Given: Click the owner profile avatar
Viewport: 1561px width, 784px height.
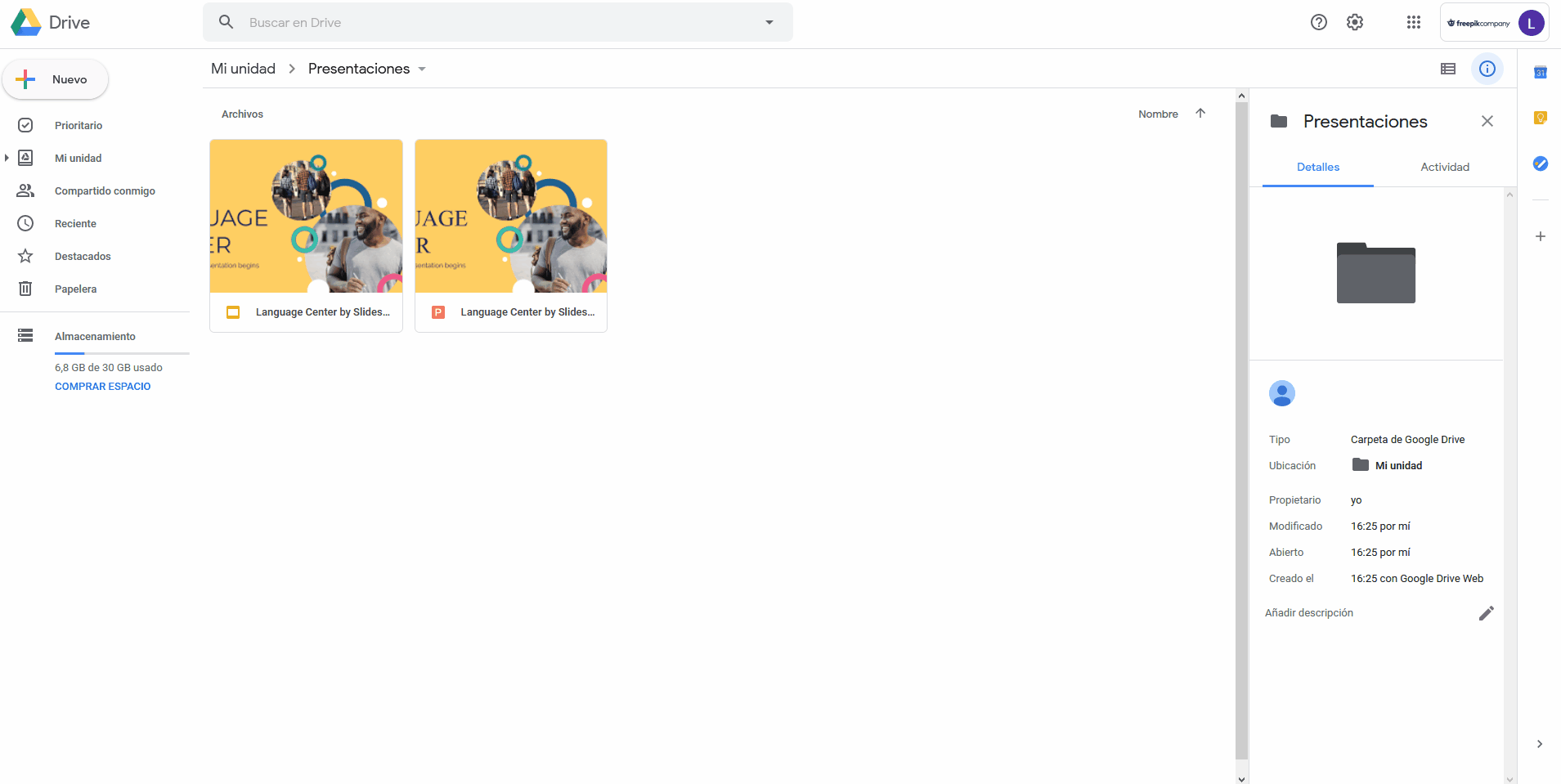Looking at the screenshot, I should coord(1282,393).
